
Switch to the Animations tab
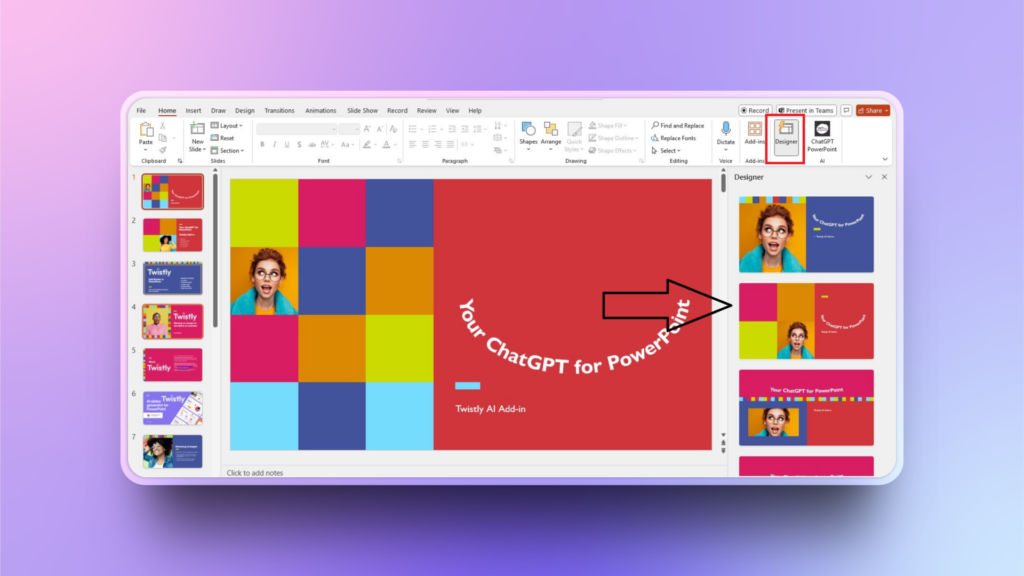321,110
